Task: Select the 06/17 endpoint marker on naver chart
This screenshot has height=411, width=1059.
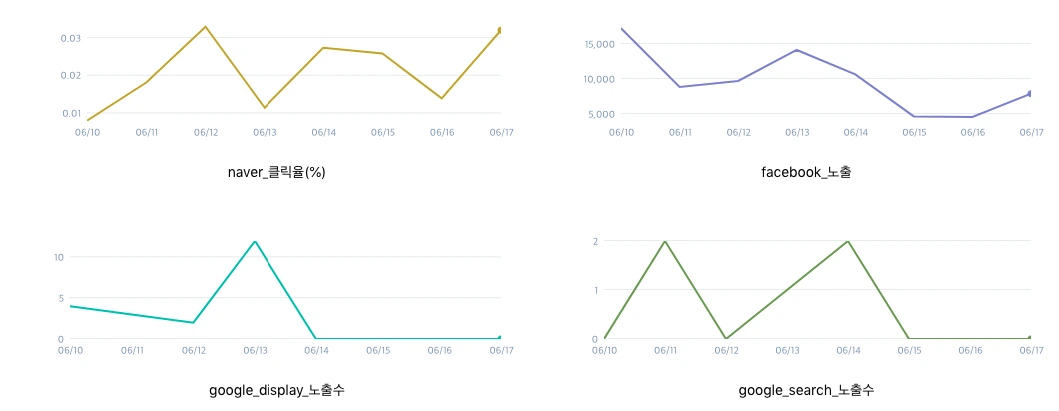Action: point(500,30)
